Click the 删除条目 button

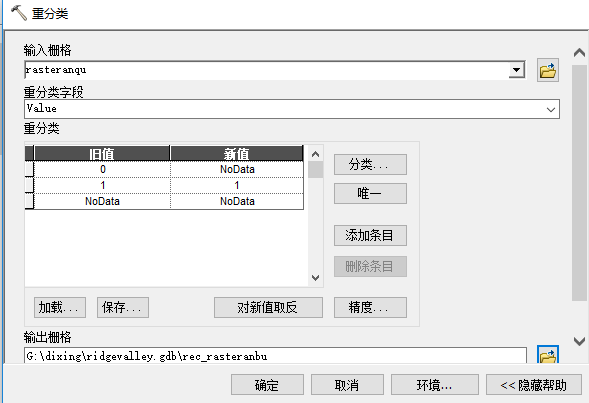pos(370,266)
